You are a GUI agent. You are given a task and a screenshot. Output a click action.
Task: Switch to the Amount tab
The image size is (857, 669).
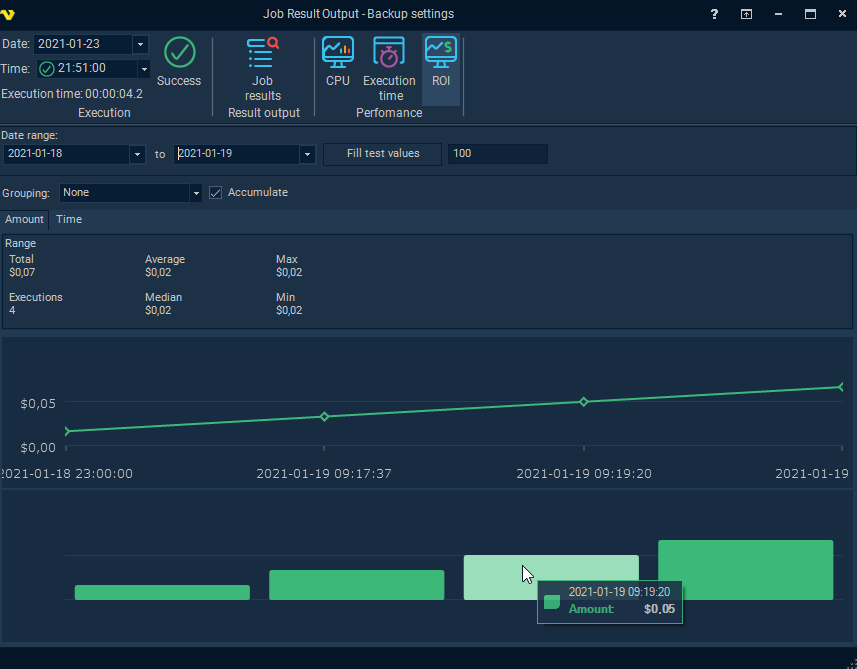pyautogui.click(x=24, y=219)
